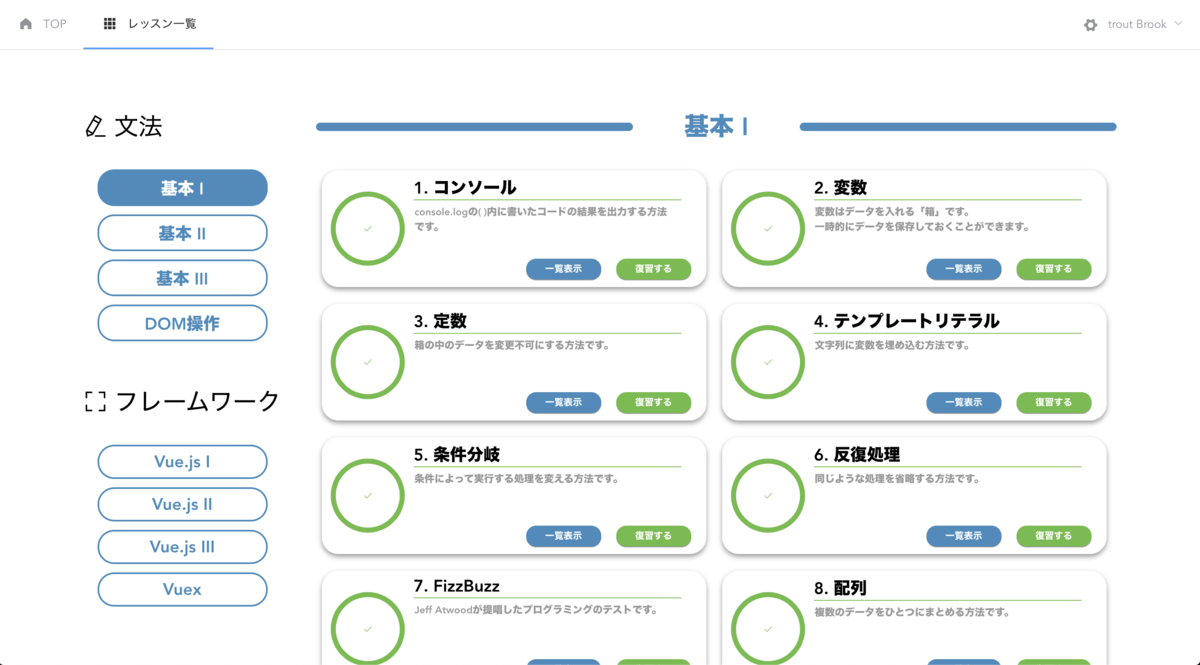
Task: Click the completion circle on 反復処理 card
Action: [768, 495]
